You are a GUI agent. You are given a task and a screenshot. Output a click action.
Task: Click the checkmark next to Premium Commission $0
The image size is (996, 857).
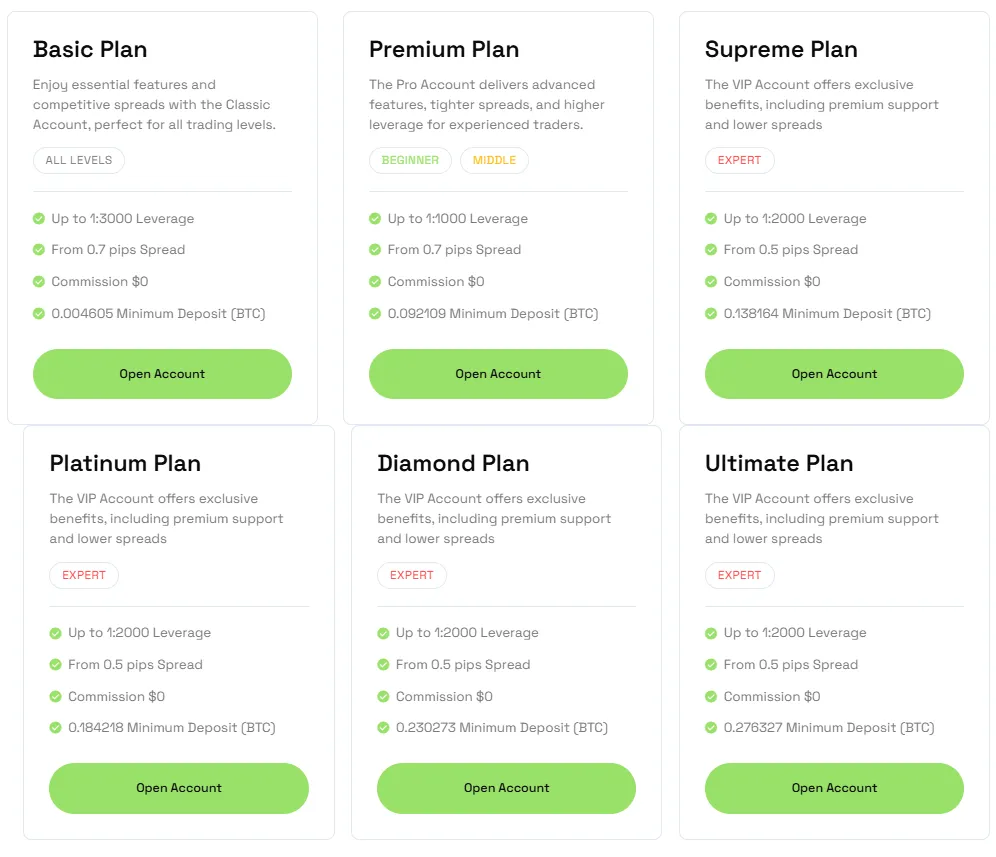click(374, 281)
